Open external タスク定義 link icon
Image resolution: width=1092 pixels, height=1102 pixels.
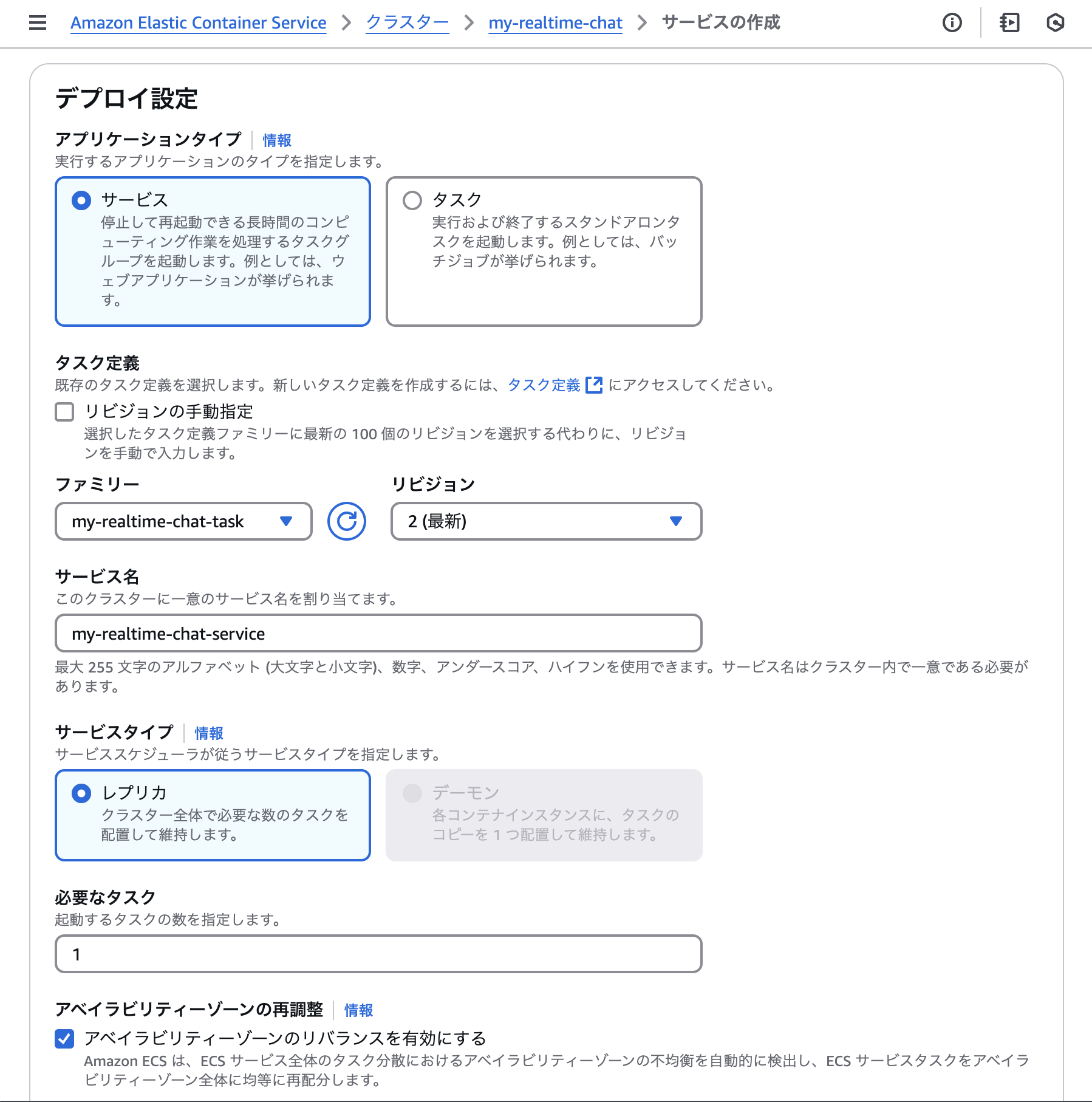pos(594,385)
